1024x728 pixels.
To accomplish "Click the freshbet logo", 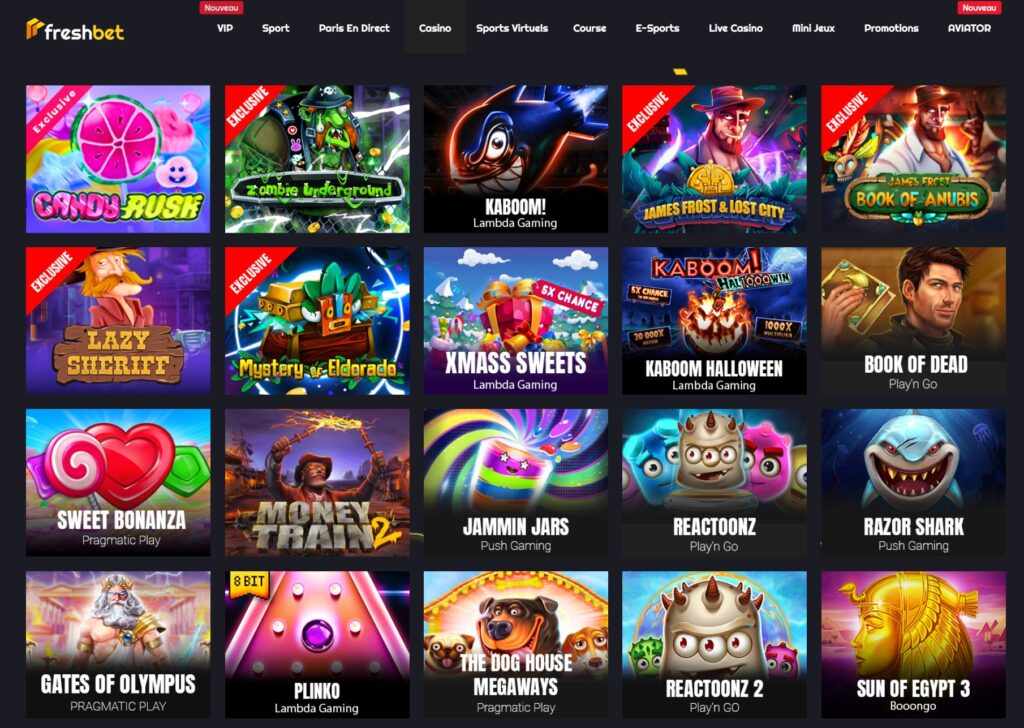I will pos(75,29).
